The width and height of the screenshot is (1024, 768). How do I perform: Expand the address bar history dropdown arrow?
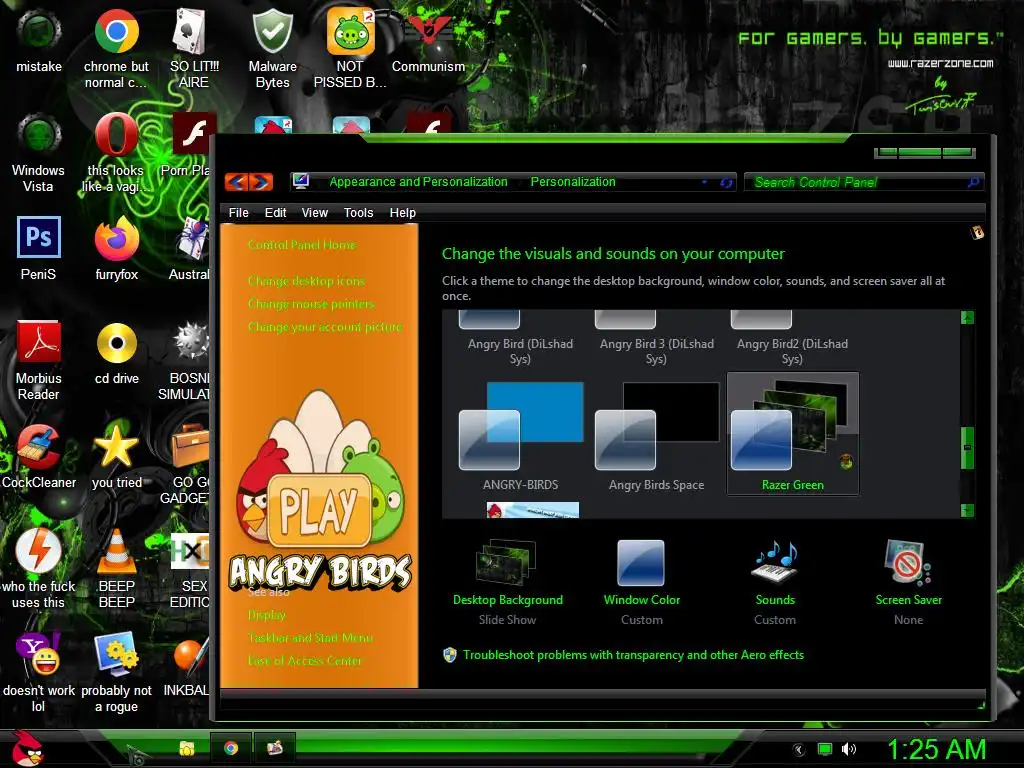pyautogui.click(x=704, y=182)
